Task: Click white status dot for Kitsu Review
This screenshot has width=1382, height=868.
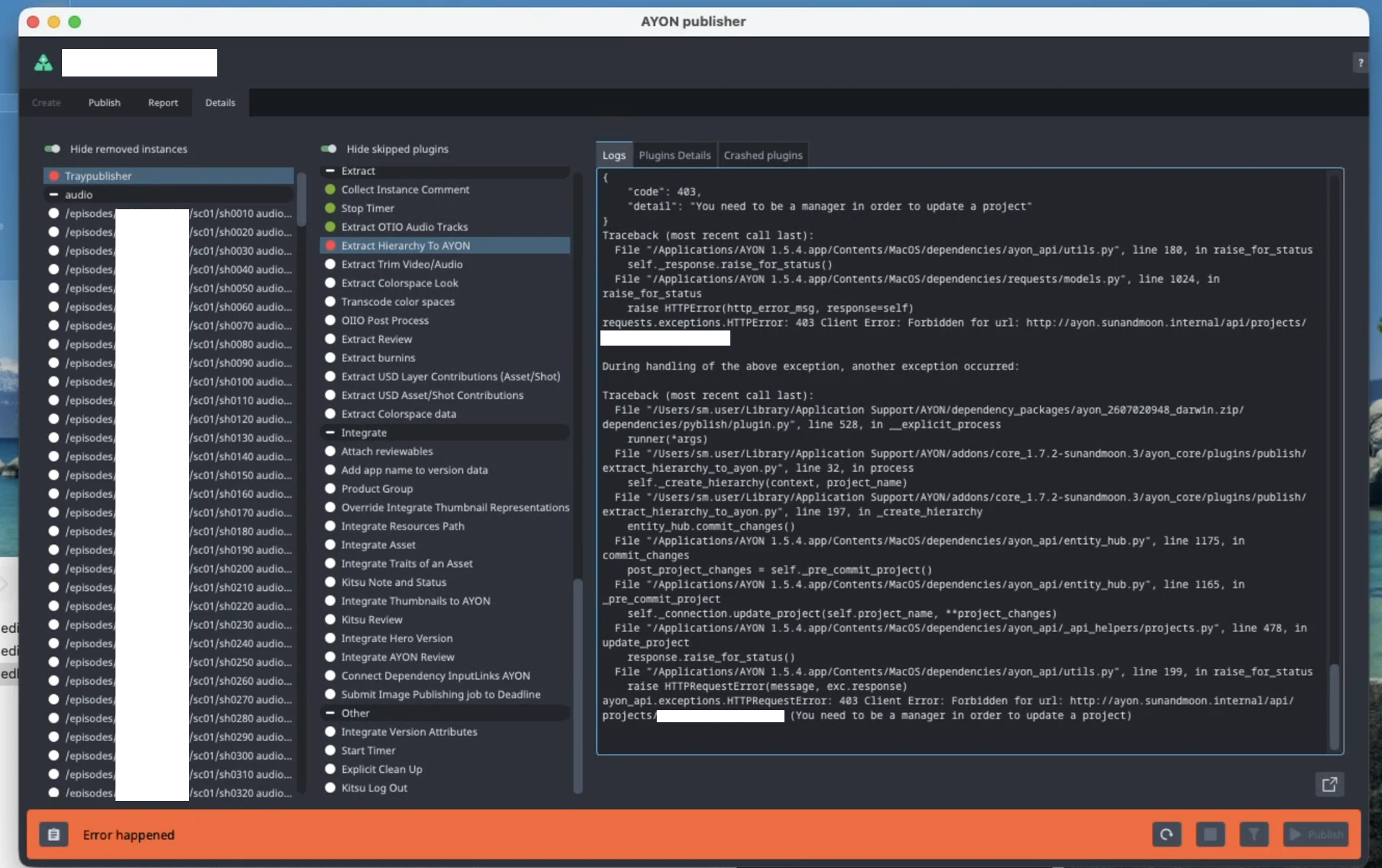Action: (331, 620)
